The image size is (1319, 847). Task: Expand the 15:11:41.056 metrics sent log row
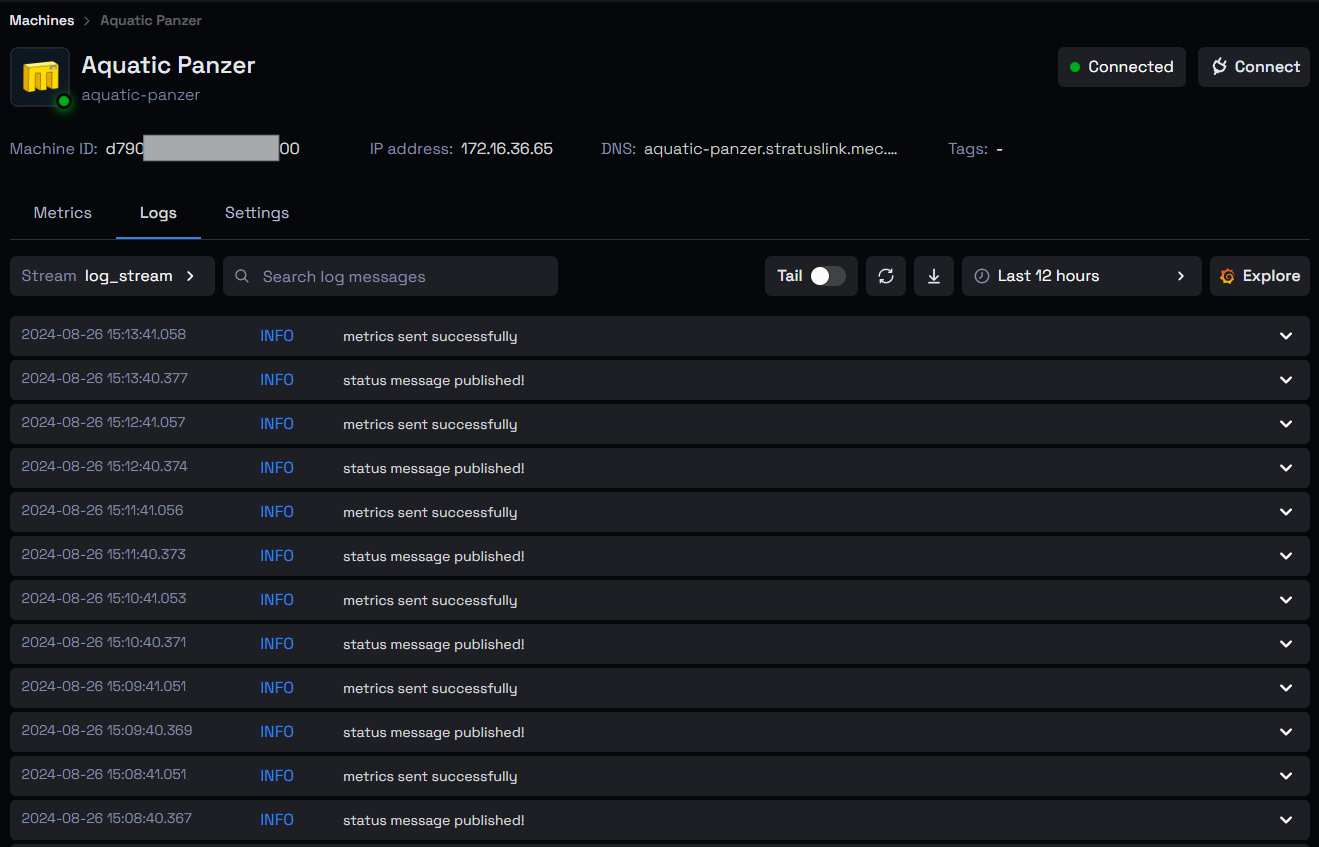[x=1286, y=512]
